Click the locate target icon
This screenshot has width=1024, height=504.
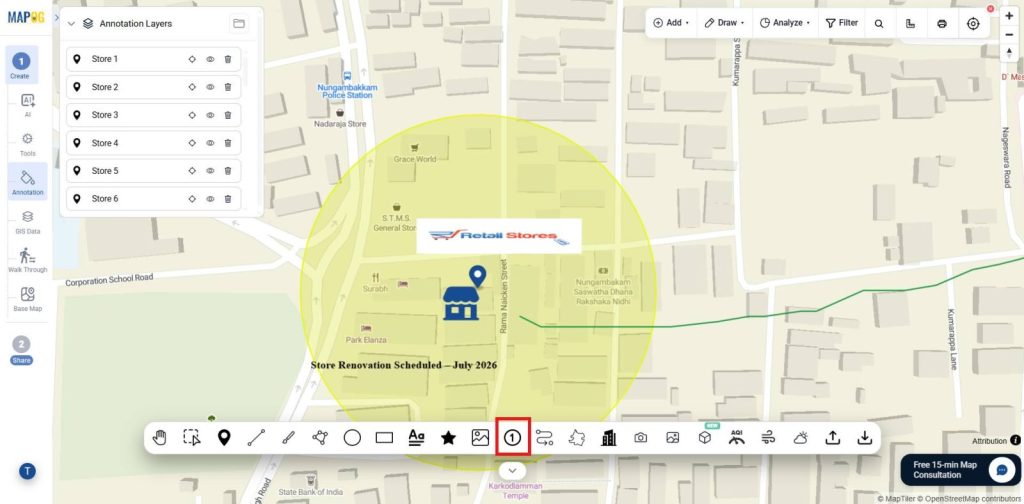pyautogui.click(x=973, y=24)
